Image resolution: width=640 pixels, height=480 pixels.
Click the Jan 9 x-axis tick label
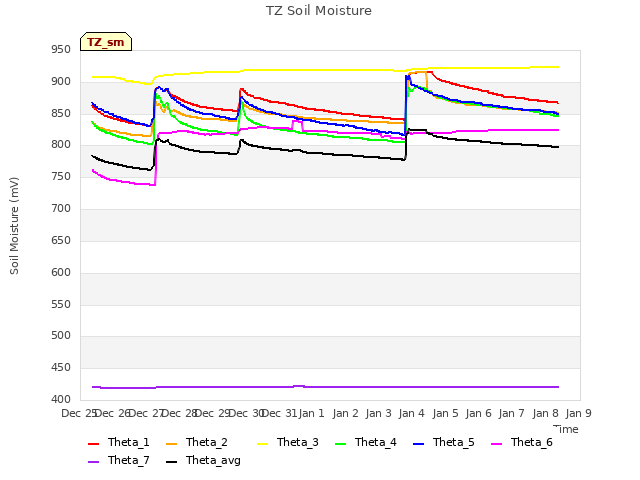pyautogui.click(x=578, y=413)
